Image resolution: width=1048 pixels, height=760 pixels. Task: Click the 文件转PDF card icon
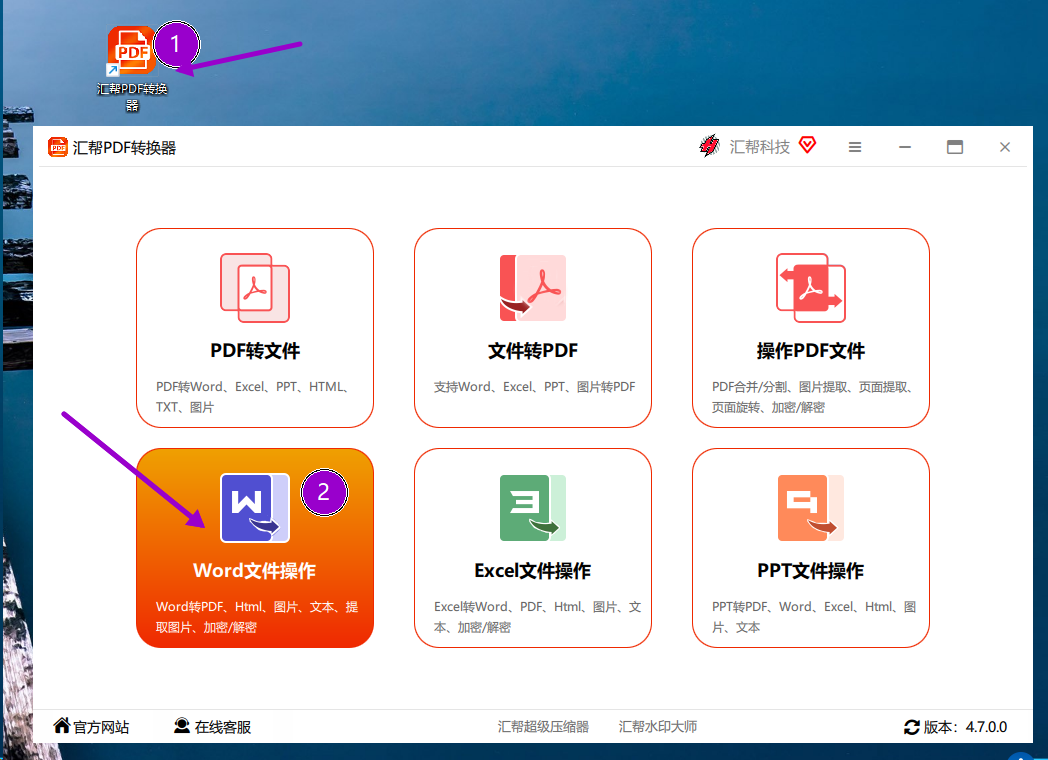[533, 287]
